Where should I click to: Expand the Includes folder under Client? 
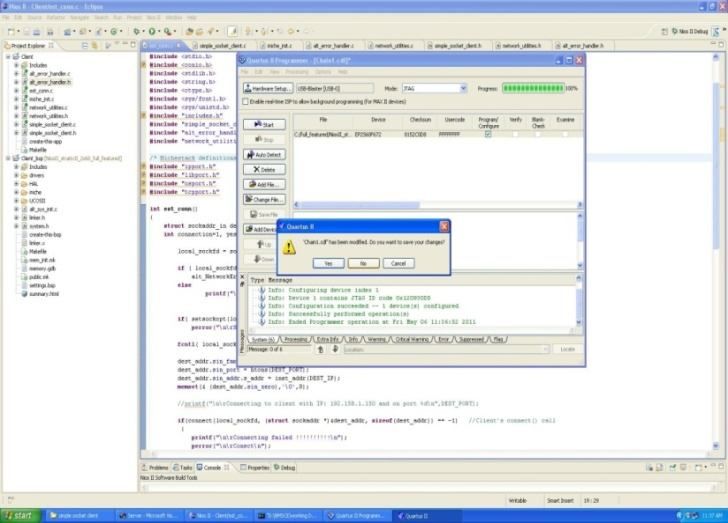tap(16, 65)
